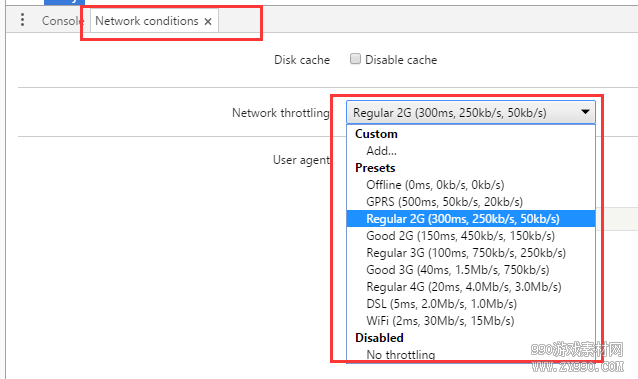Close the Network conditions tab

click(208, 22)
